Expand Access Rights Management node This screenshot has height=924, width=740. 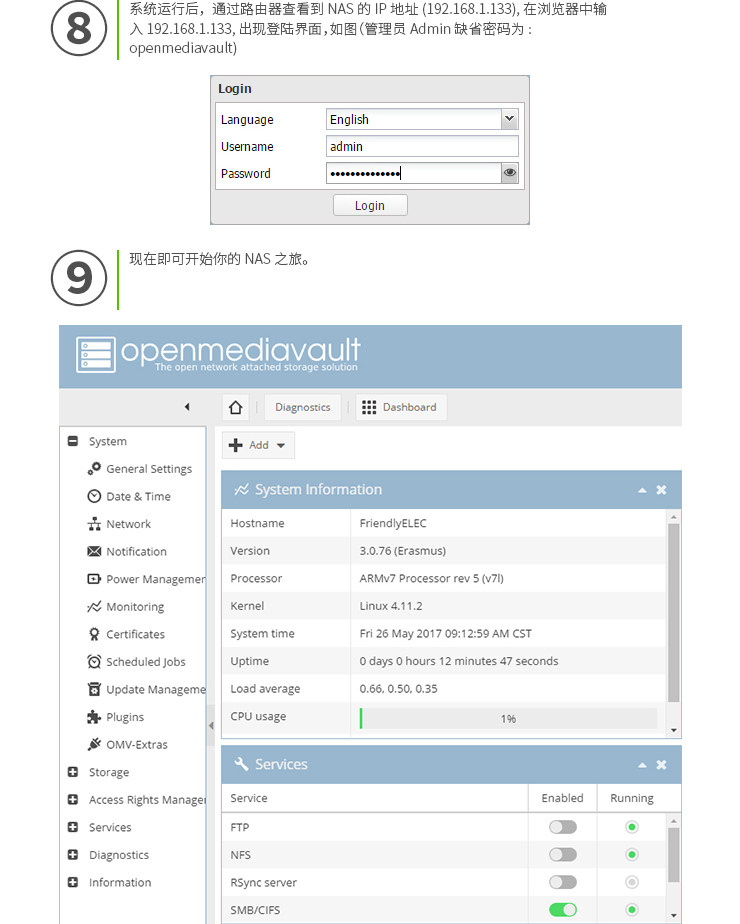73,800
